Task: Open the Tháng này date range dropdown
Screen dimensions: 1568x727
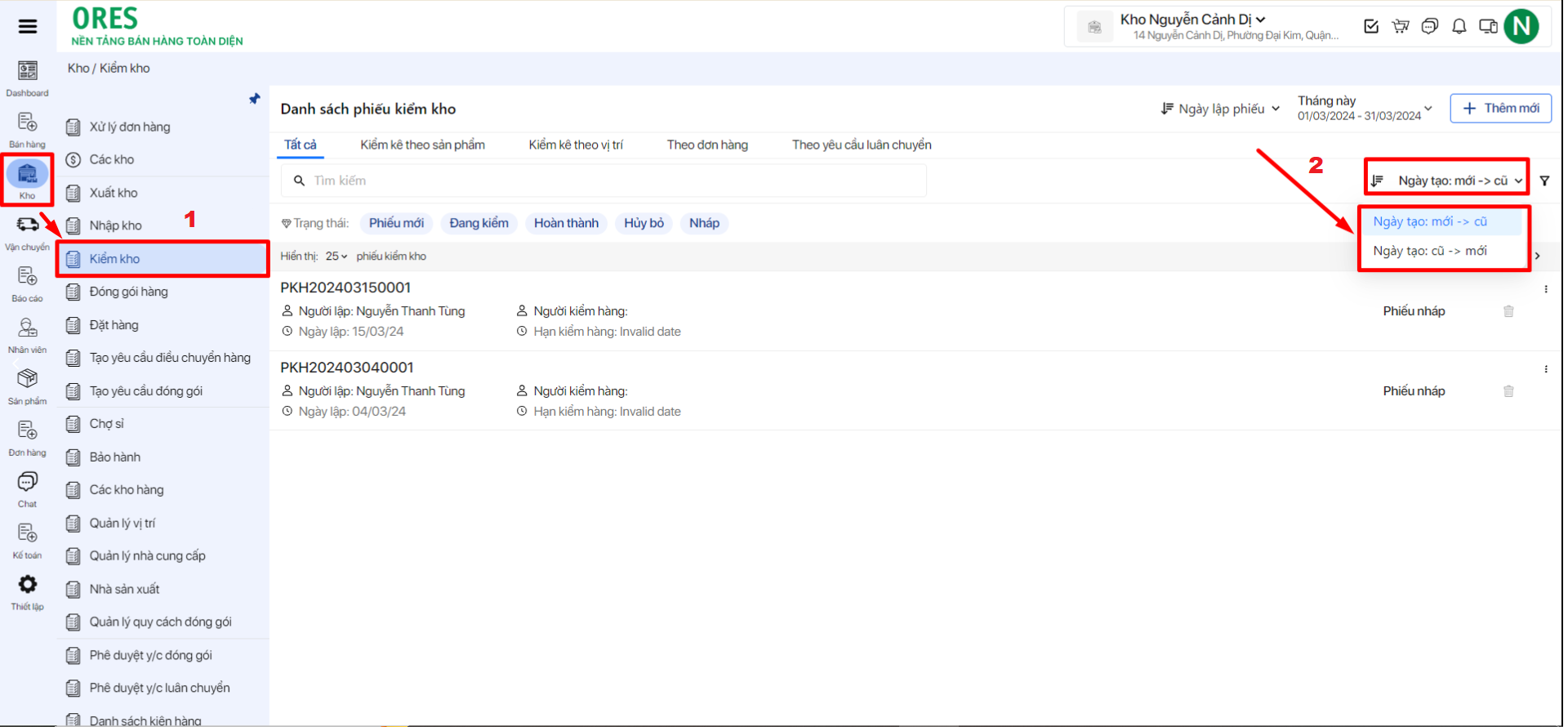Action: point(1364,109)
